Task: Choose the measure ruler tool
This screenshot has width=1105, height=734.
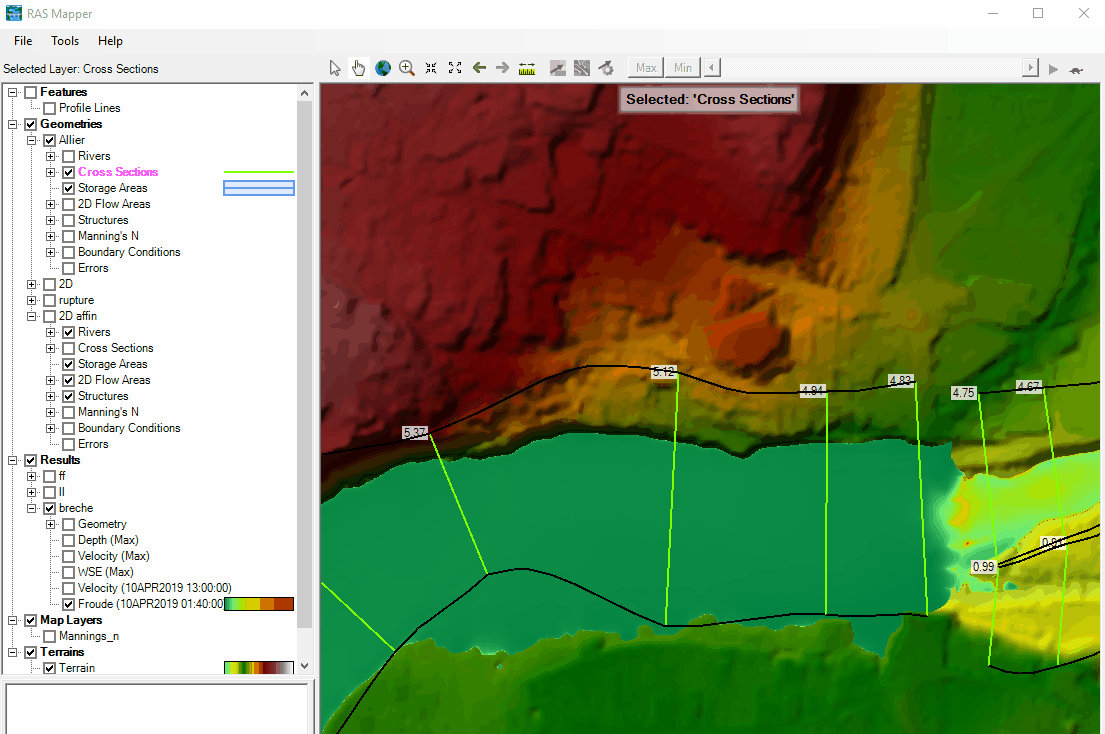Action: (527, 68)
